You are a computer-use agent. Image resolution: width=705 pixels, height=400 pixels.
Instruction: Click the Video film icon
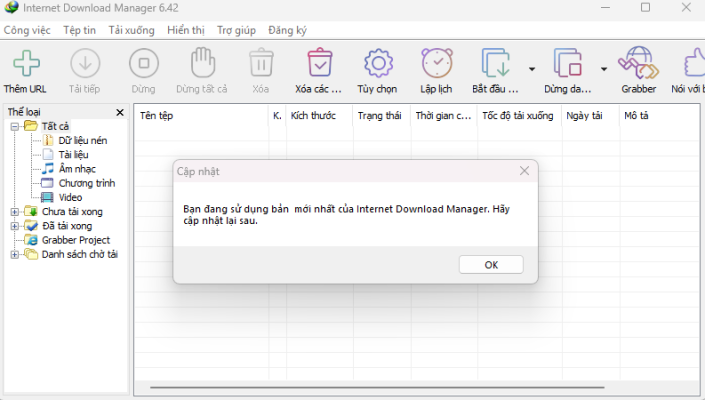(x=47, y=197)
